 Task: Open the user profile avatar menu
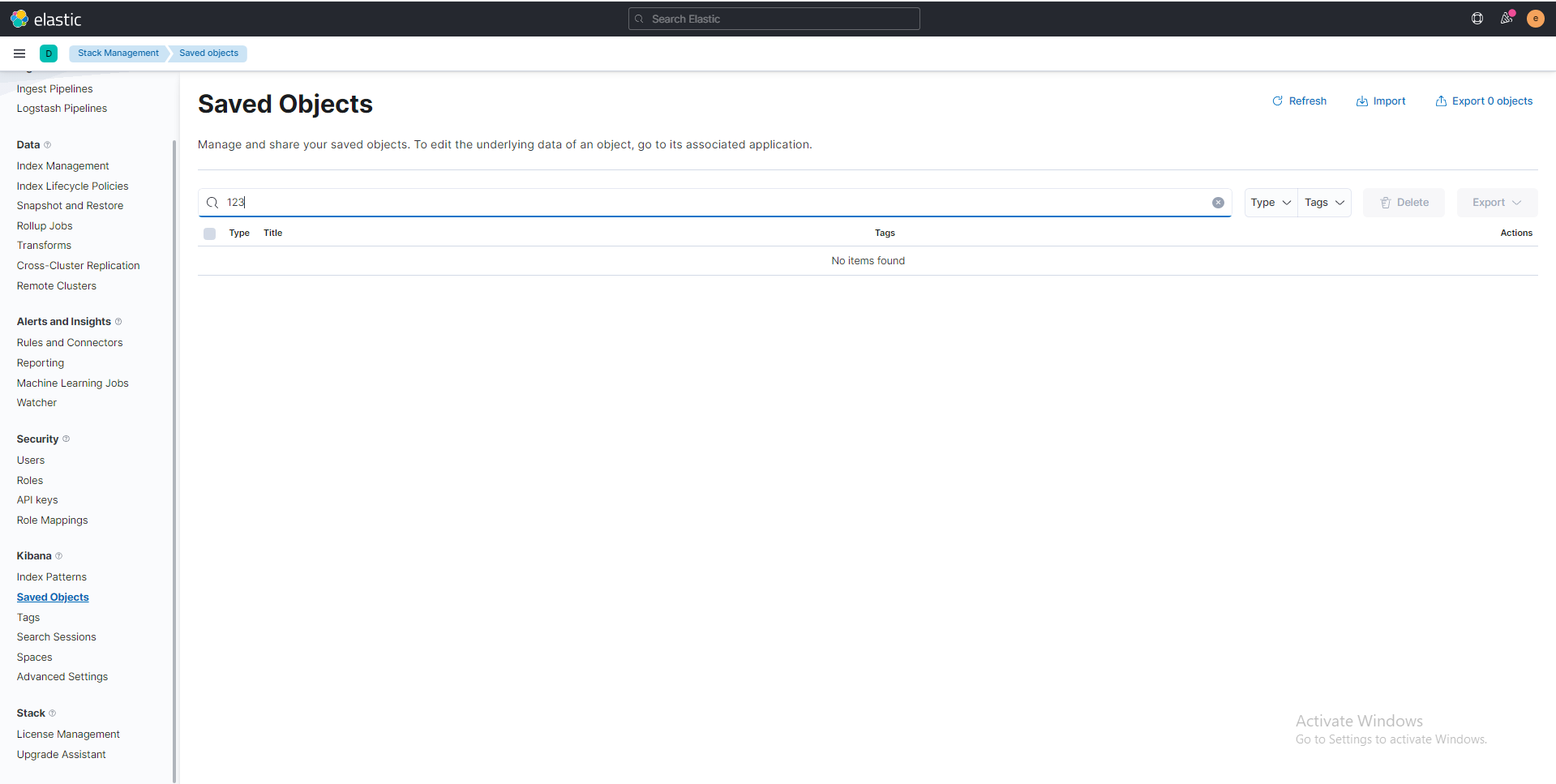tap(1535, 18)
